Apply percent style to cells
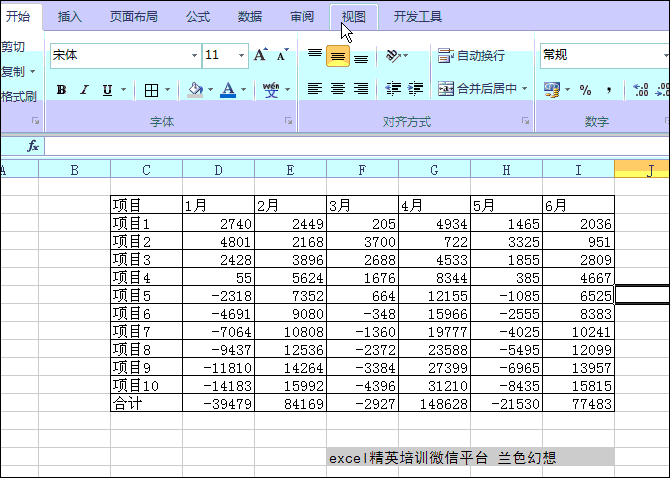The image size is (670, 478). [585, 90]
